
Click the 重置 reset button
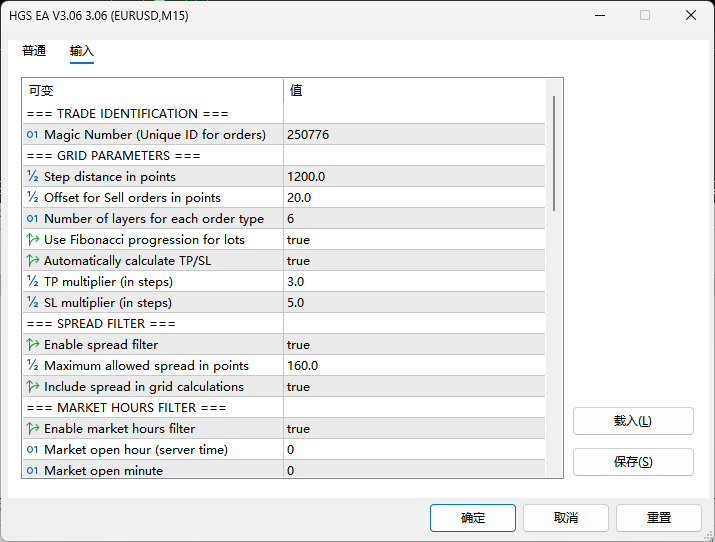tap(658, 518)
